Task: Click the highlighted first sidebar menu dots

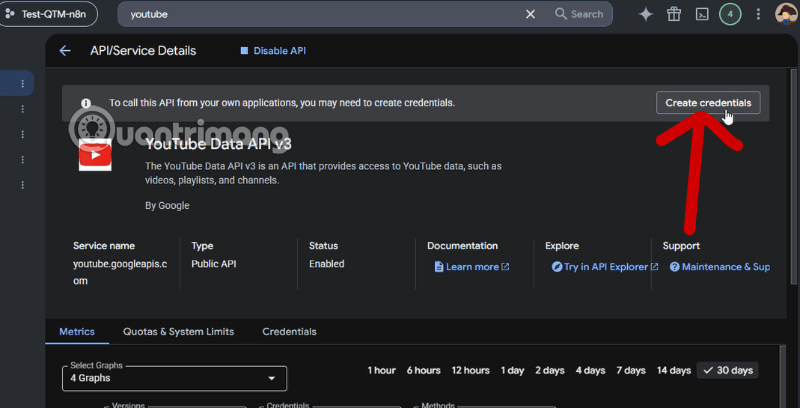Action: coord(22,83)
